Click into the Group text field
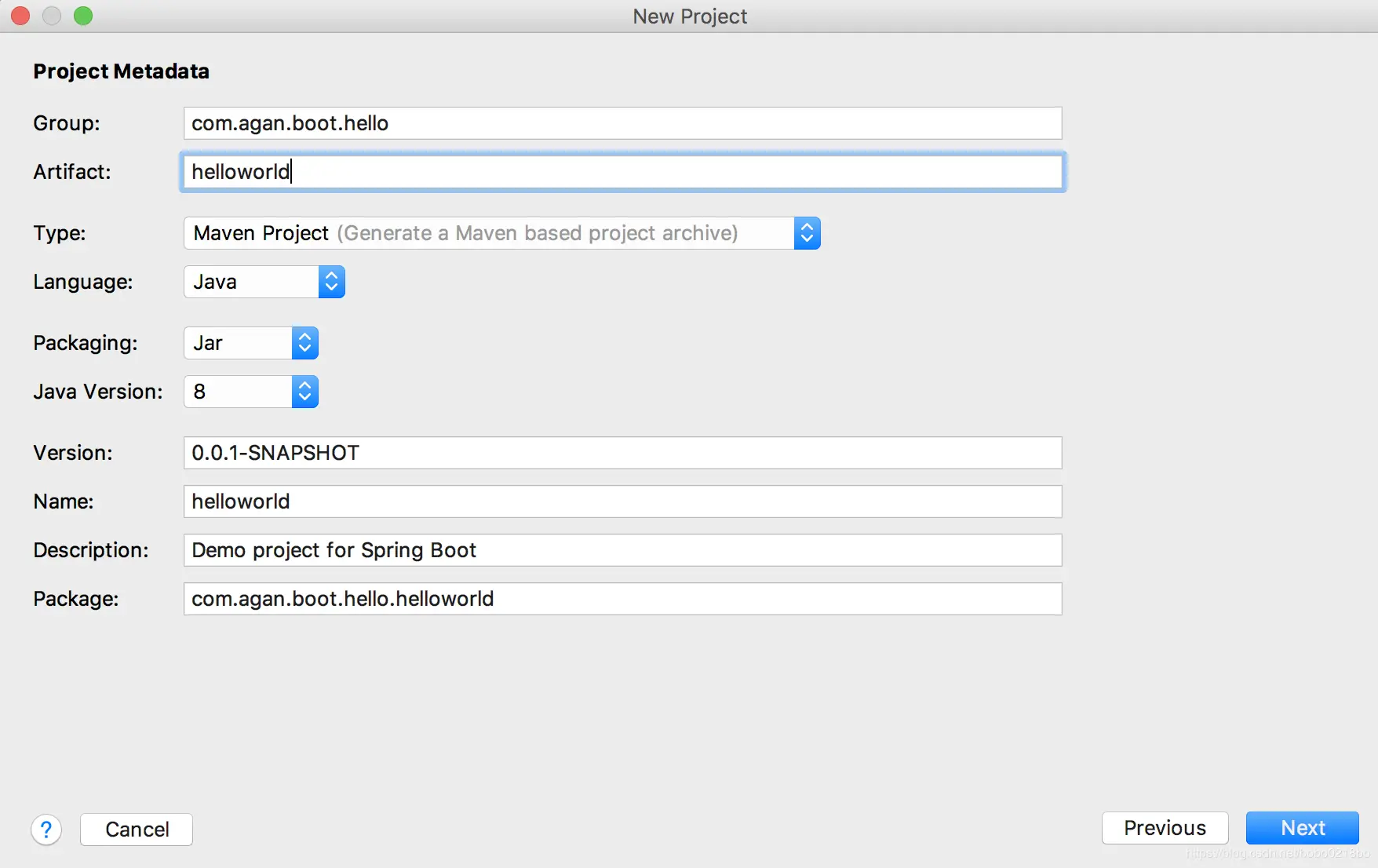Viewport: 1378px width, 868px height. (x=622, y=123)
